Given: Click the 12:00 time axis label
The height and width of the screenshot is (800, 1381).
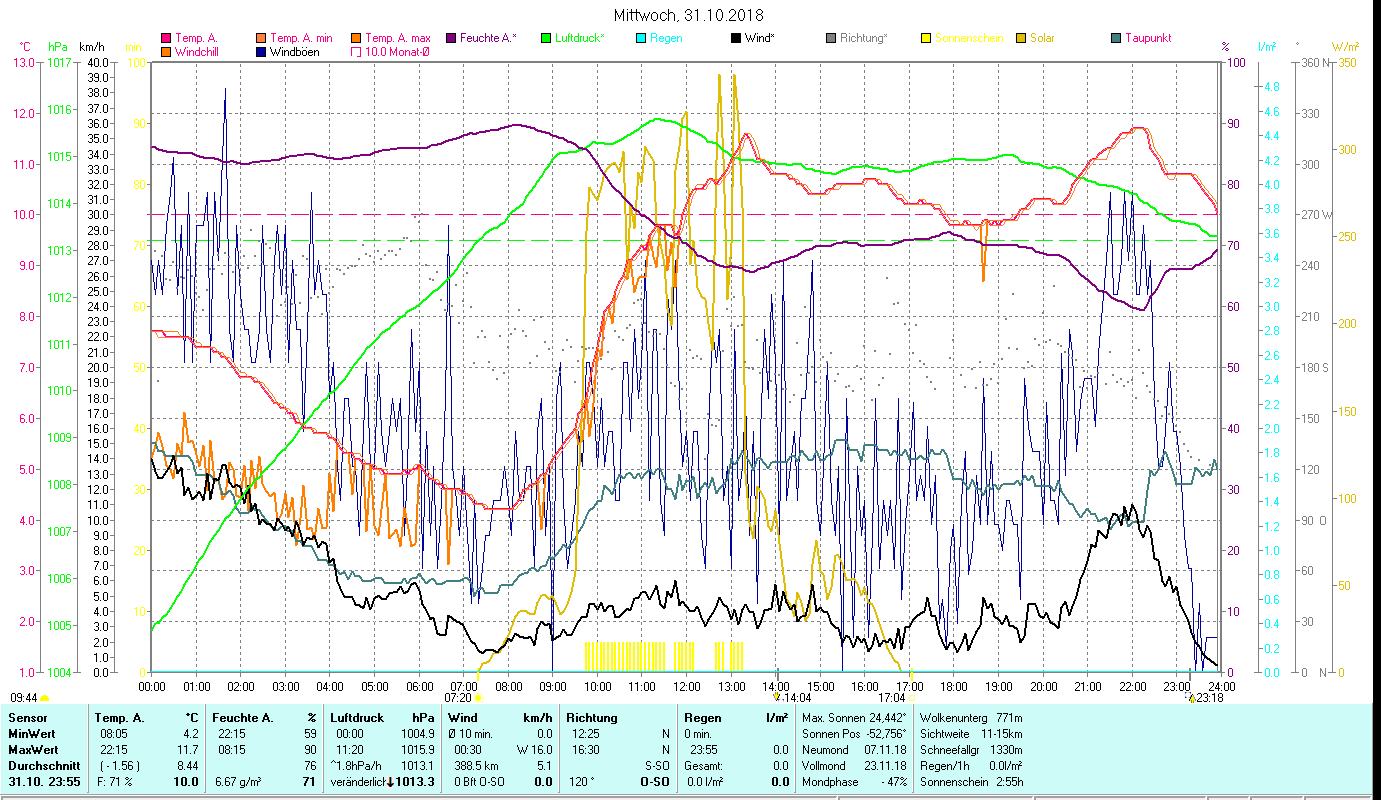Looking at the screenshot, I should 687,687.
